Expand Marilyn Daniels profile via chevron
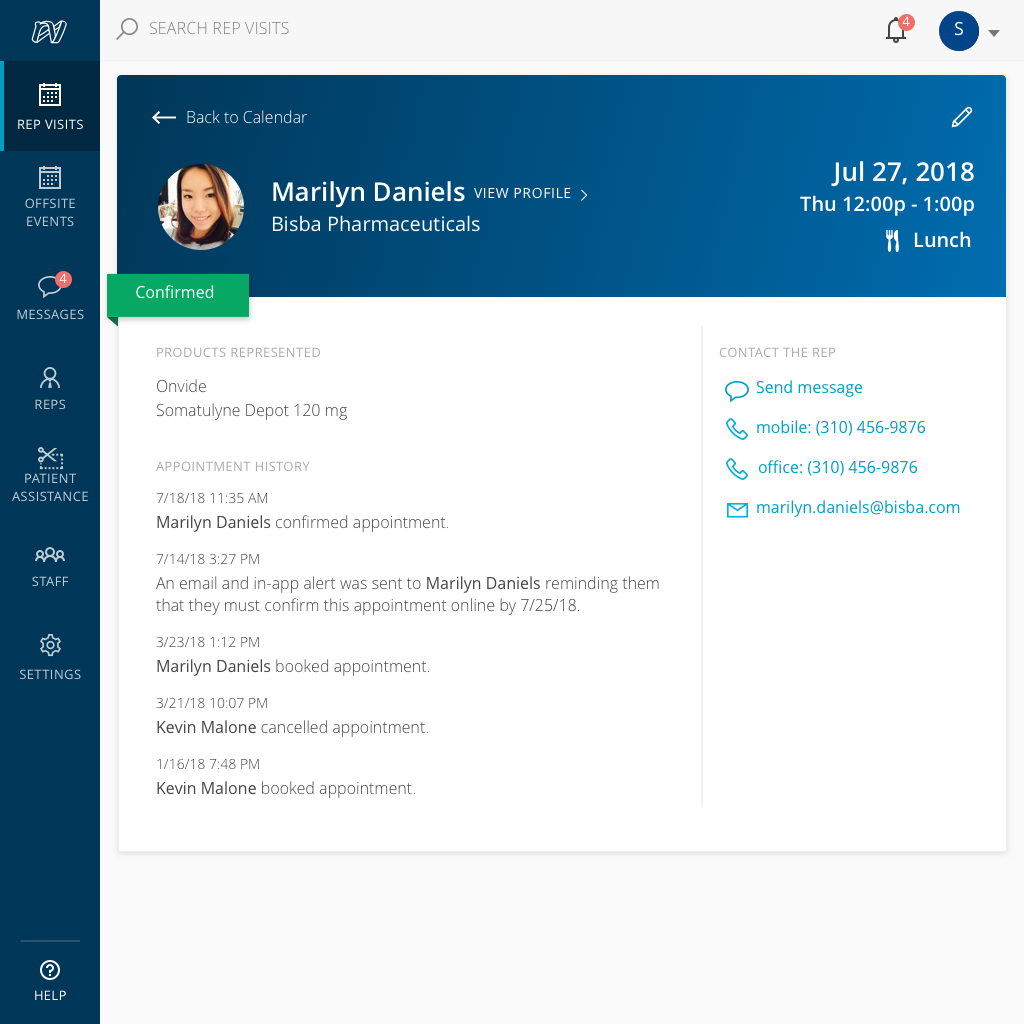 tap(585, 194)
